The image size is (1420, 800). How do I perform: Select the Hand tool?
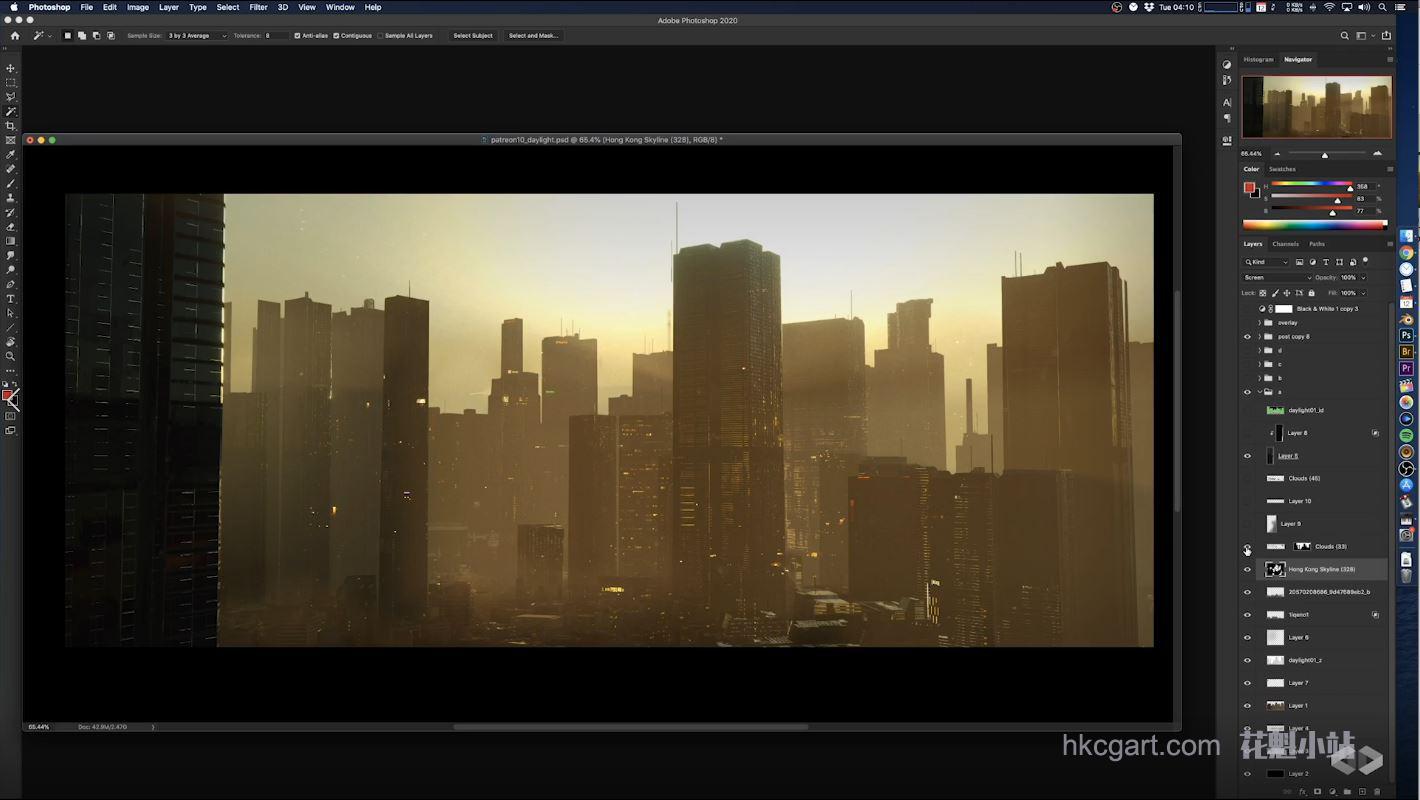11,342
